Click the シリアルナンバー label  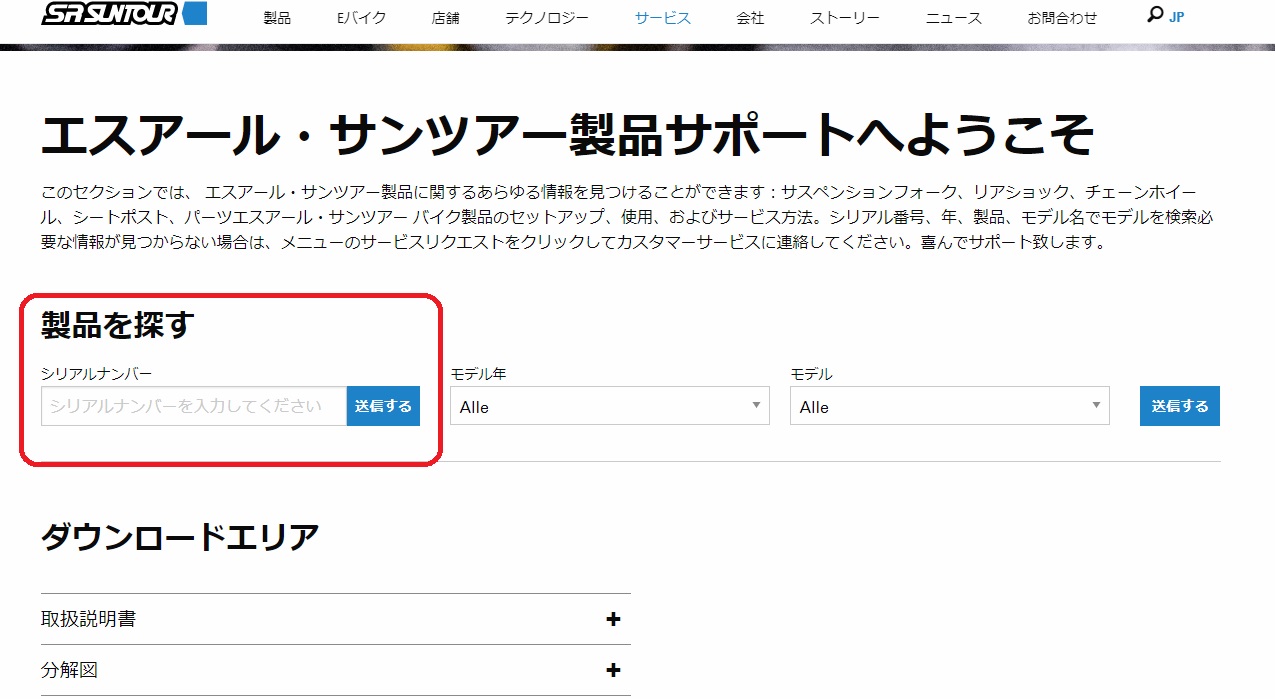pos(97,373)
